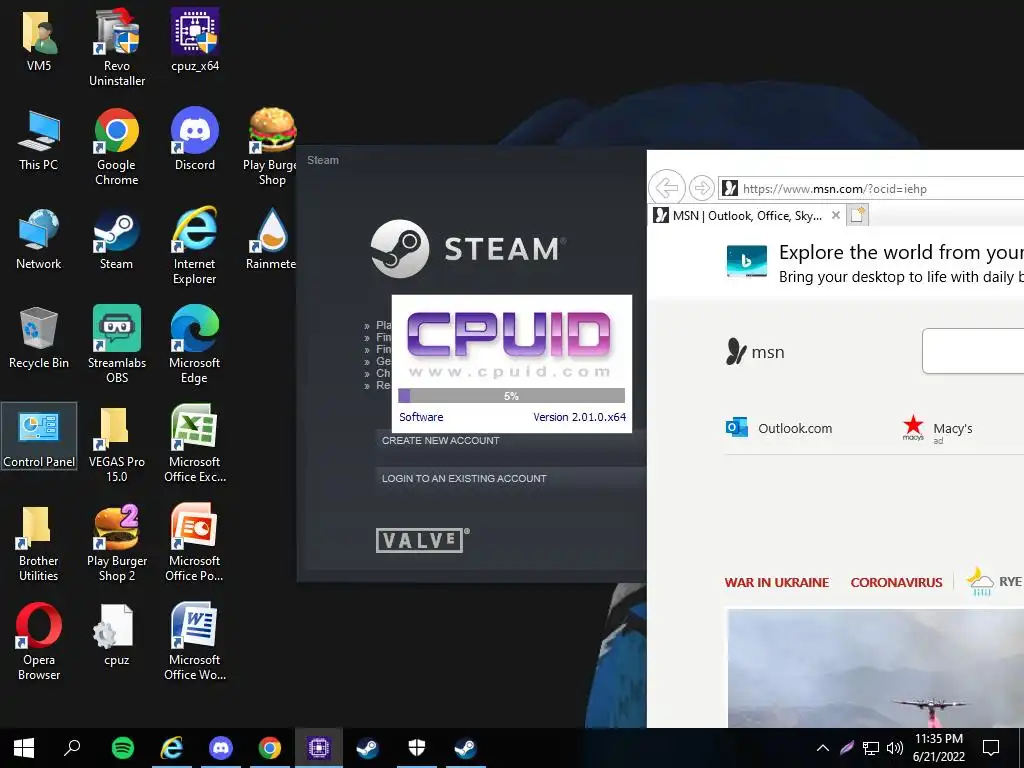Click the forward arrow in Internet Explorer
The image size is (1024, 768).
[x=701, y=188]
